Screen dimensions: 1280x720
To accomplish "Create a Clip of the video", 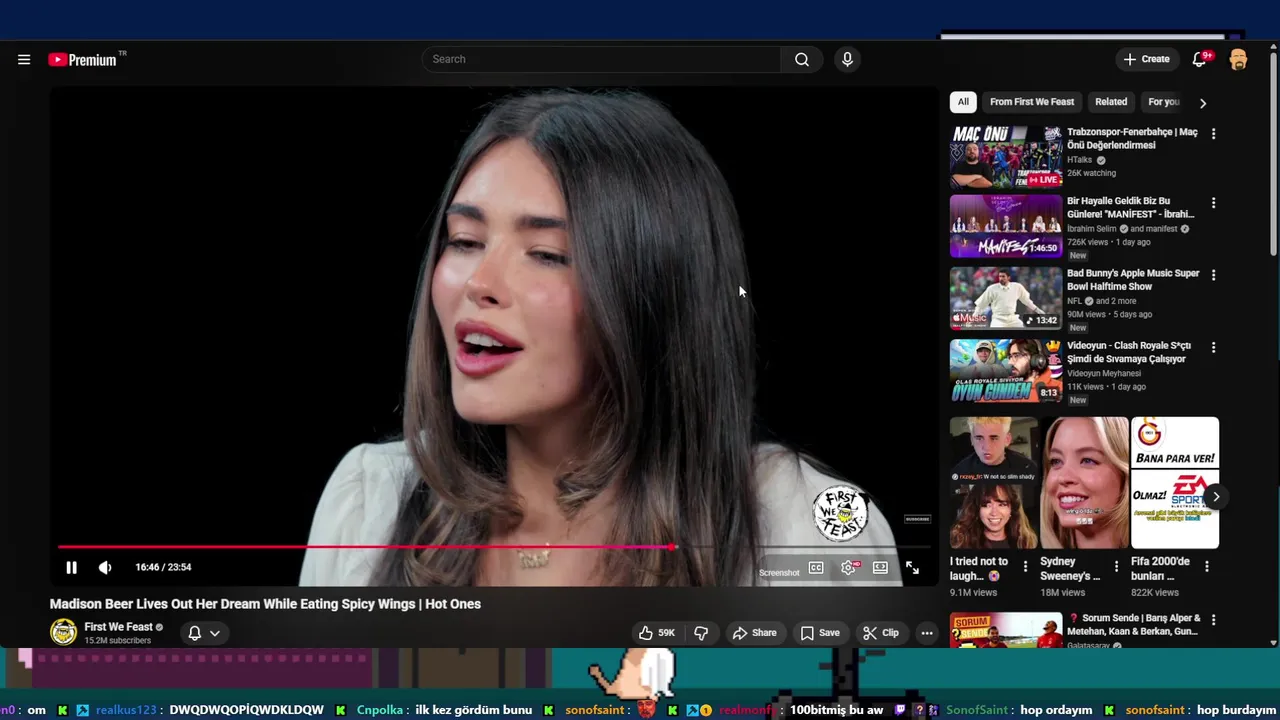I will pyautogui.click(x=880, y=633).
